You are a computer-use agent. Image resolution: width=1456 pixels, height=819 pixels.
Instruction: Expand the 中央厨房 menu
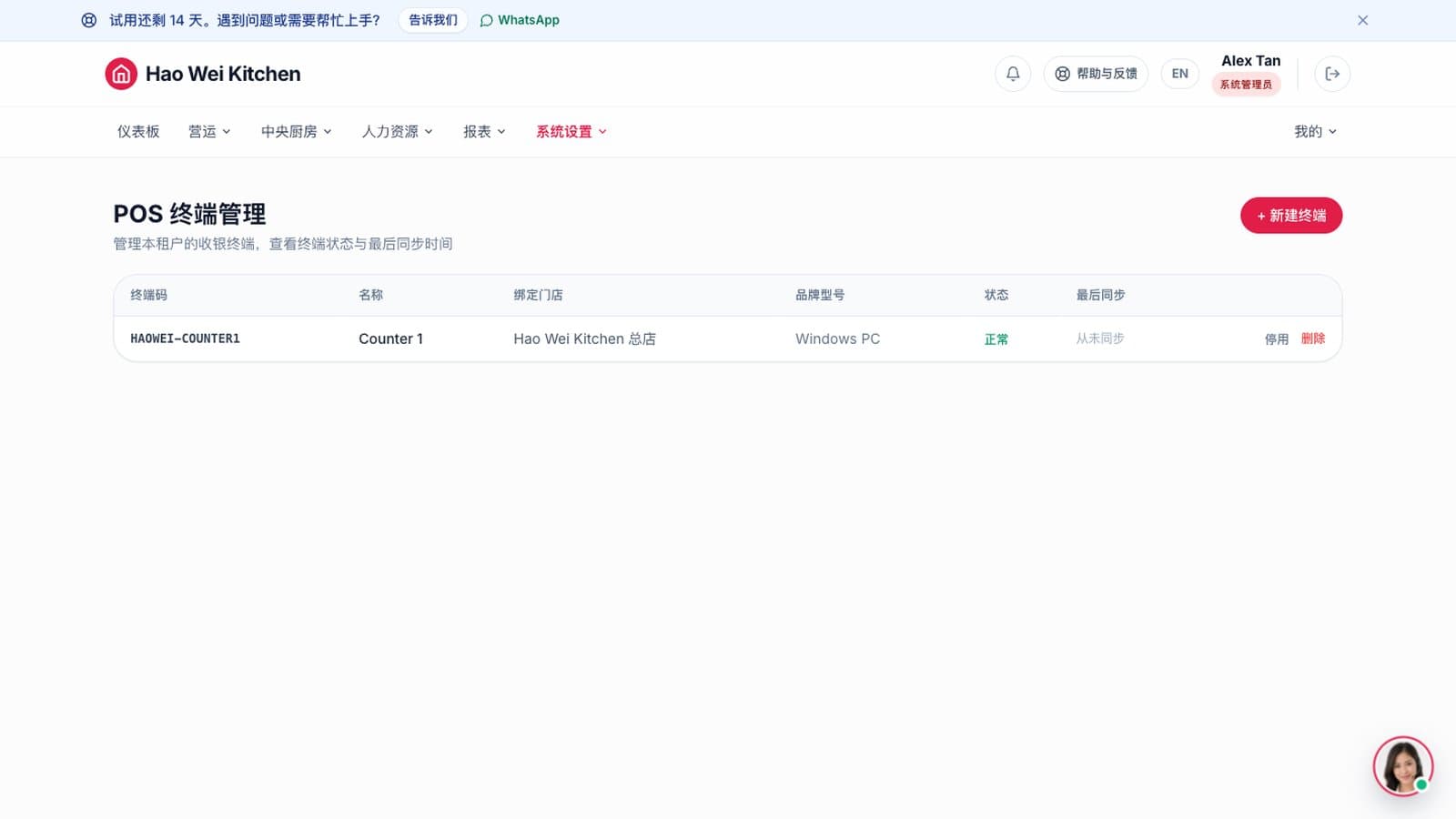(297, 132)
